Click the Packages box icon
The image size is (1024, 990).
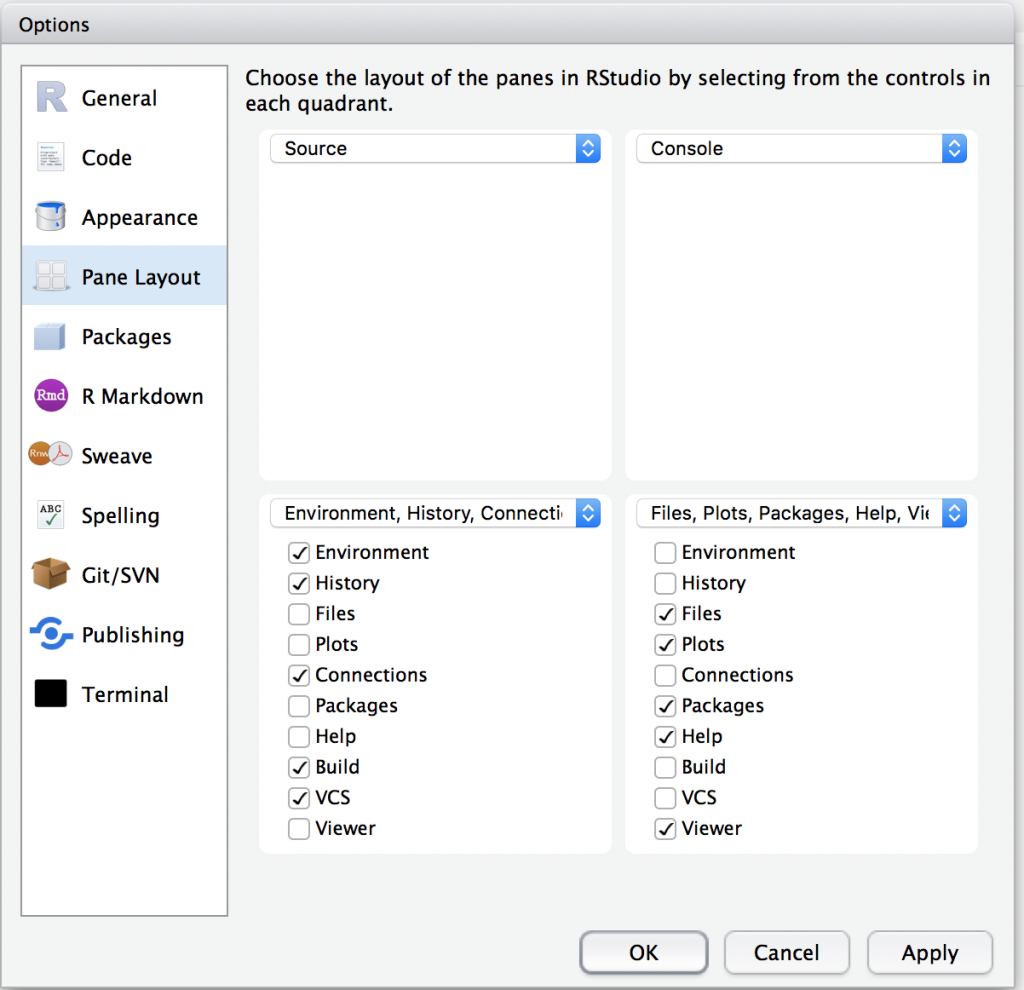[x=51, y=337]
